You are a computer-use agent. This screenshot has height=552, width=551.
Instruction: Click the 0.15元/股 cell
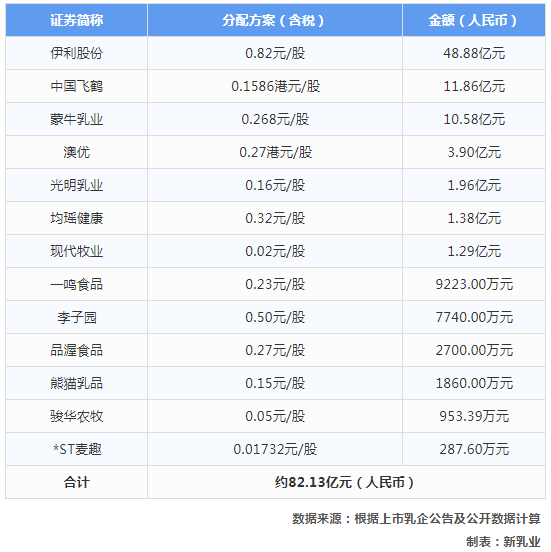[x=275, y=383]
